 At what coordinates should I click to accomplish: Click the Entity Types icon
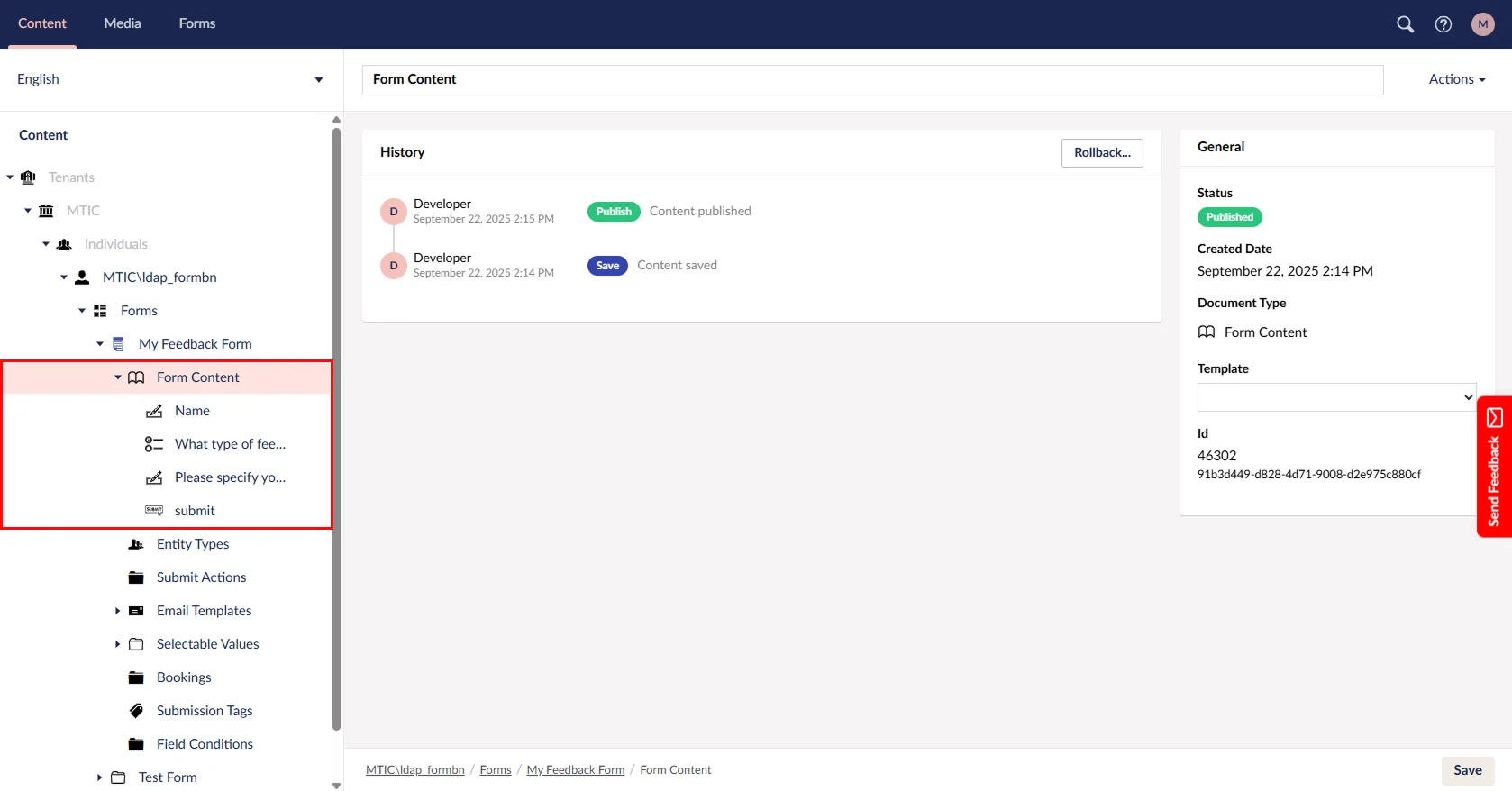click(x=136, y=544)
